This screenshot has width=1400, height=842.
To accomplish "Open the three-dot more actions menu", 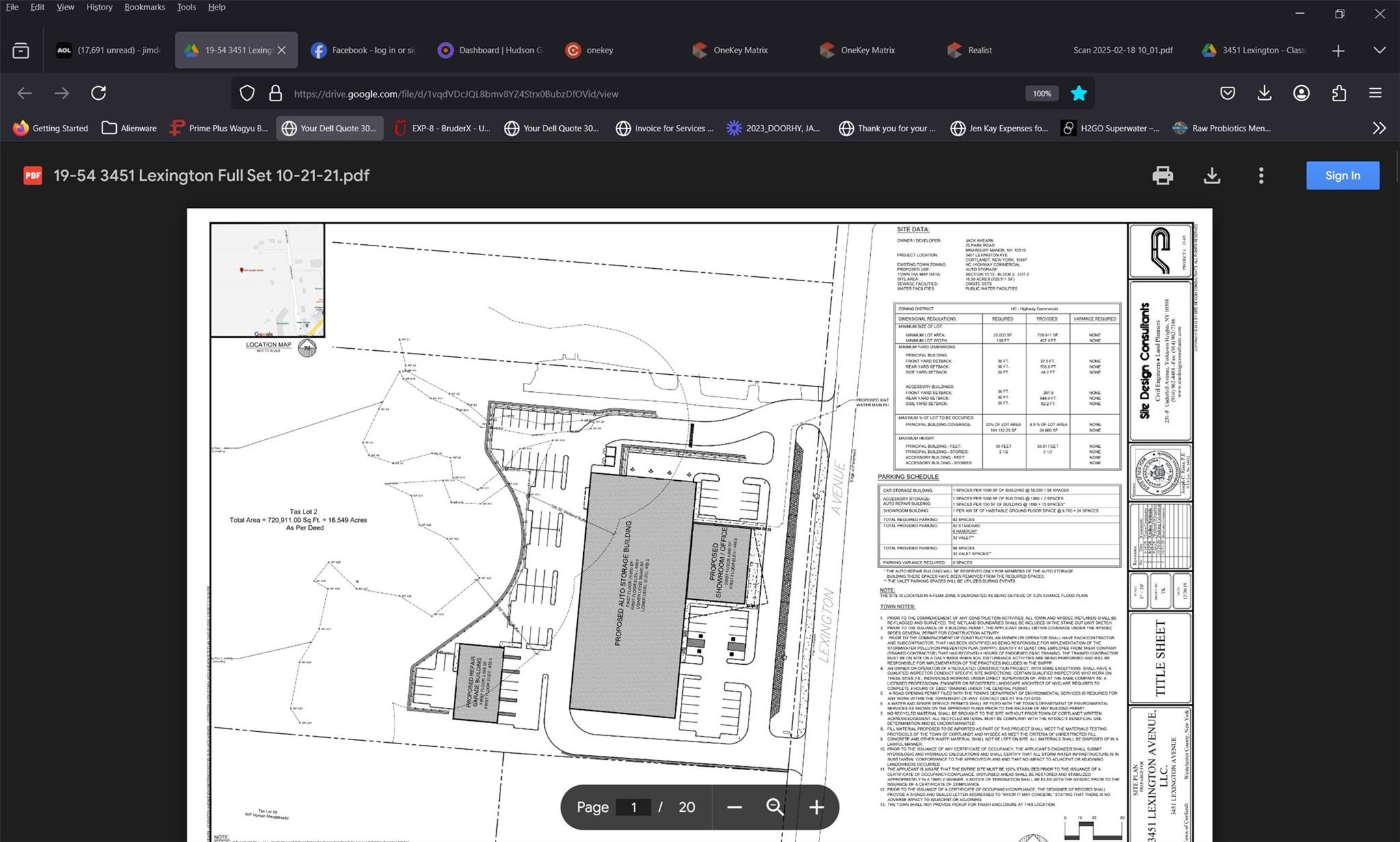I will [1261, 176].
